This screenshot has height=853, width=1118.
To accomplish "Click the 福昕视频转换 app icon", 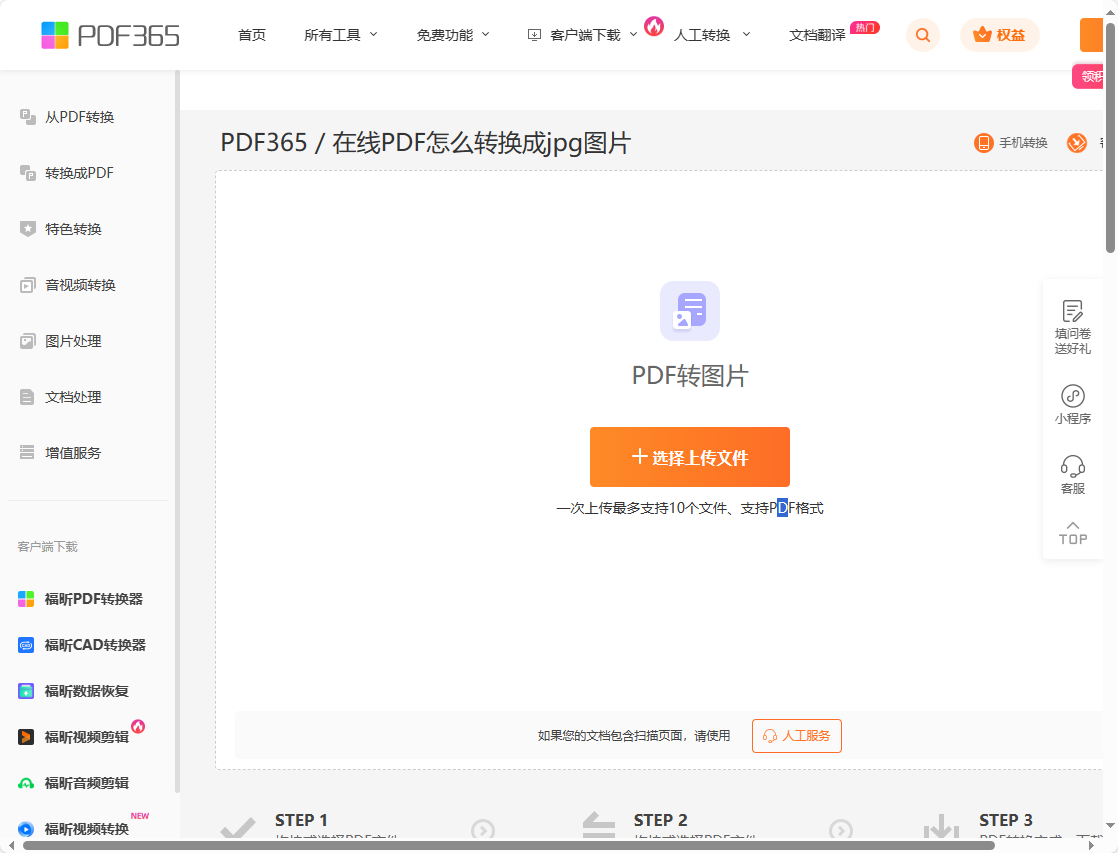I will coord(26,829).
